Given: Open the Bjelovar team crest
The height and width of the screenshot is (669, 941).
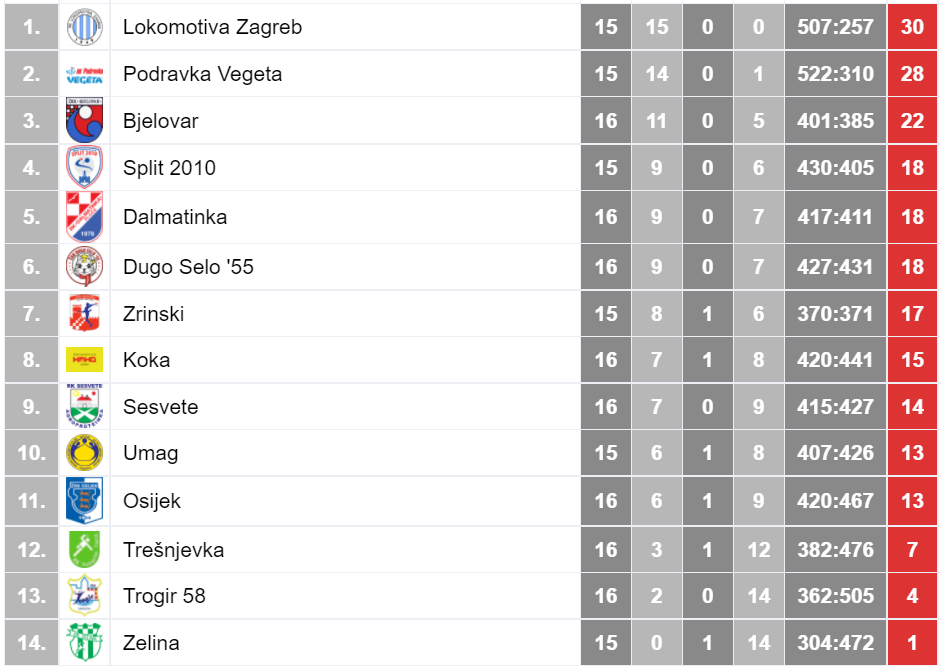Looking at the screenshot, I should (84, 121).
